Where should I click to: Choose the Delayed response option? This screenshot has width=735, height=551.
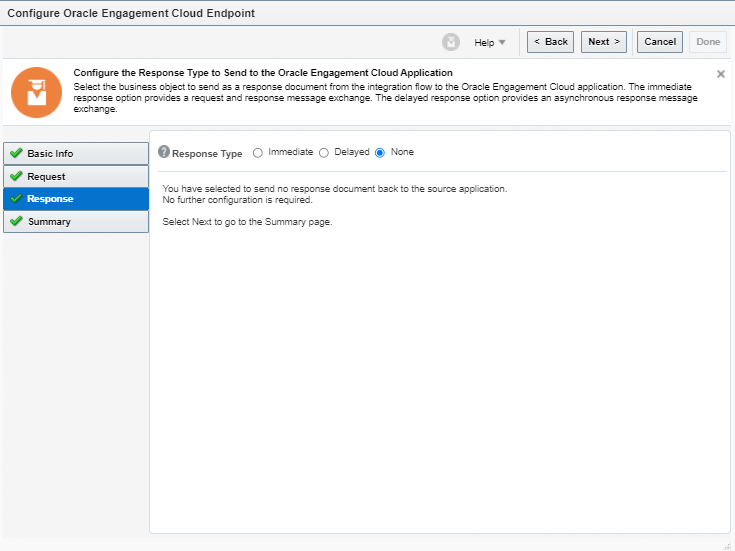324,153
